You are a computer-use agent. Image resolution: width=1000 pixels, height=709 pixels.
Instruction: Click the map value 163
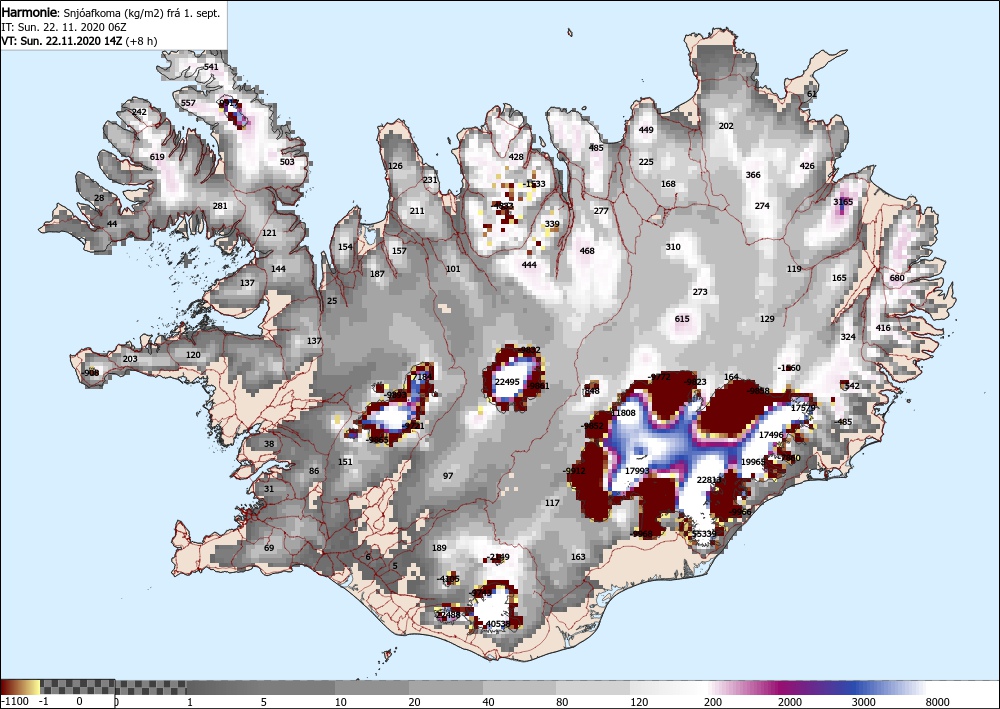pyautogui.click(x=578, y=557)
